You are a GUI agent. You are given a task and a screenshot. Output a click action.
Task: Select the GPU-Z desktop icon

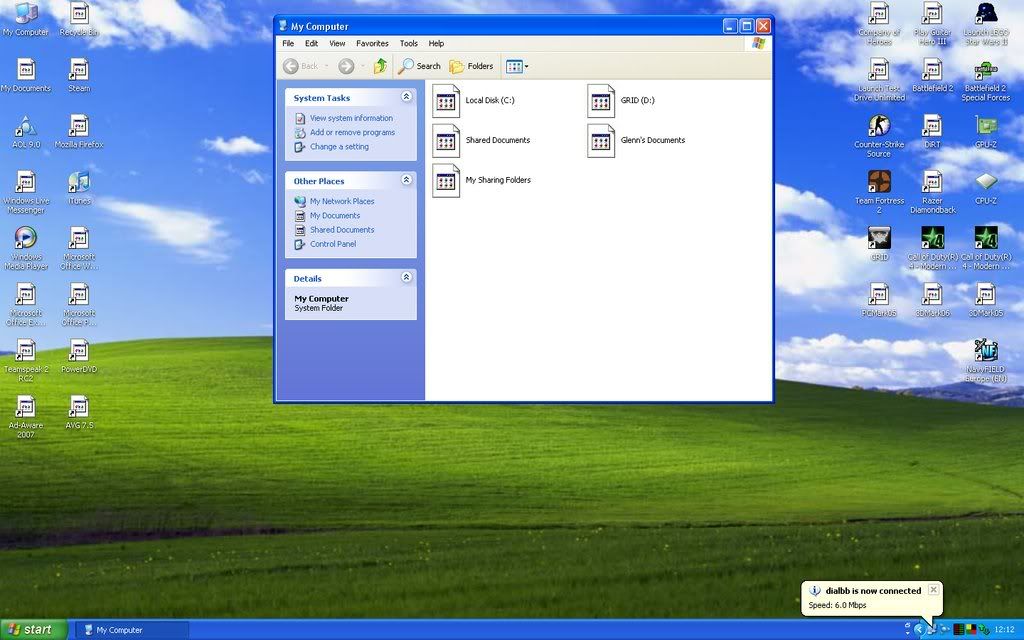(985, 131)
